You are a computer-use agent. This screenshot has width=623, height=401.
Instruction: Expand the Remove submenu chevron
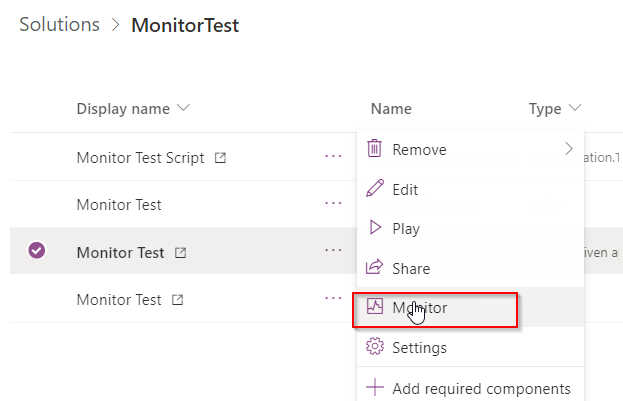[x=569, y=149]
